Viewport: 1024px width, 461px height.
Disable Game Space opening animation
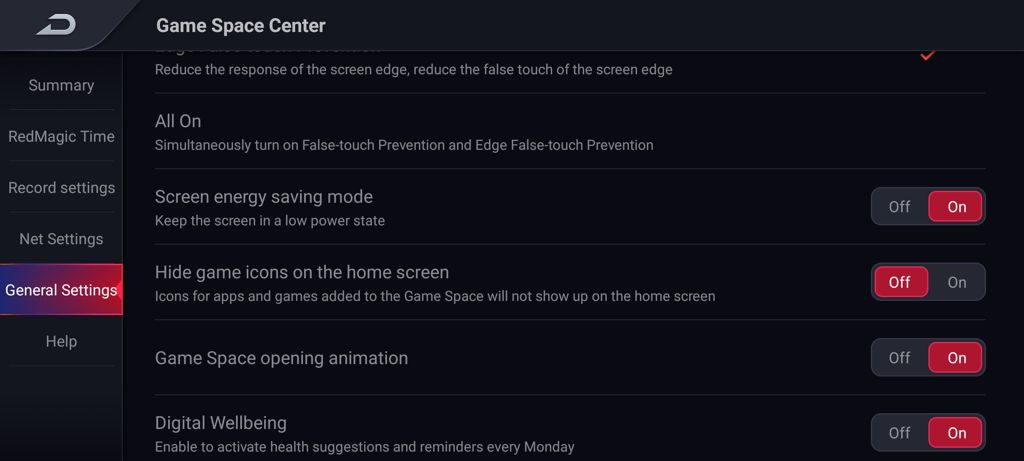(x=899, y=358)
